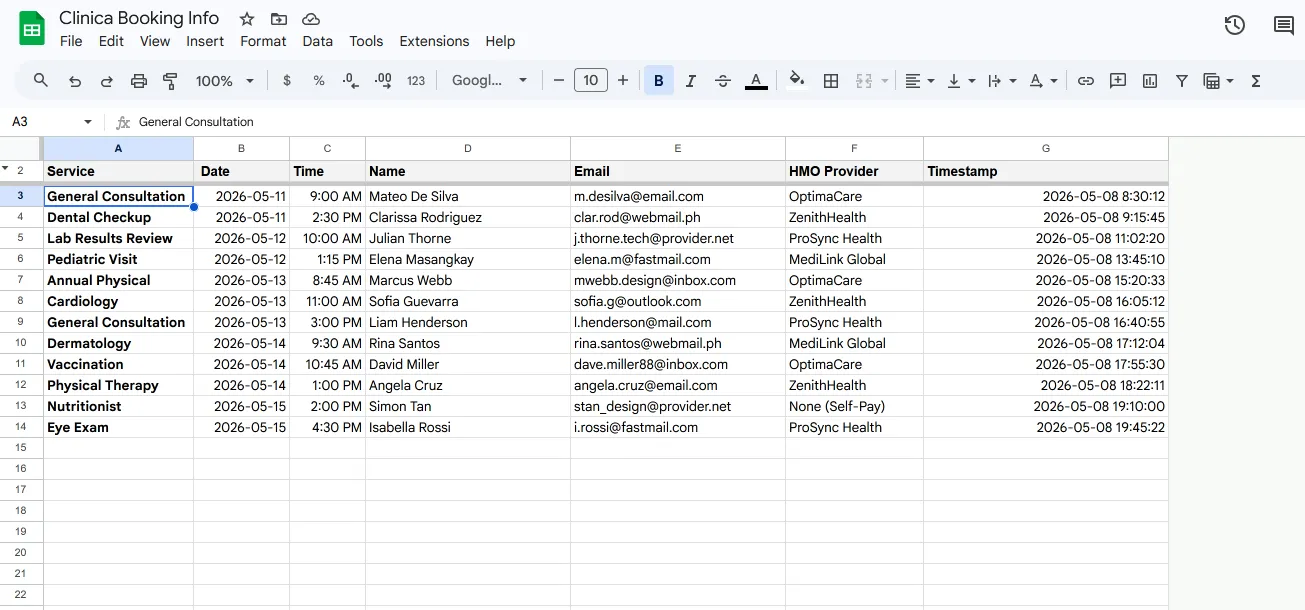Open the borders tool
Viewport: 1305px width, 610px height.
coord(831,81)
